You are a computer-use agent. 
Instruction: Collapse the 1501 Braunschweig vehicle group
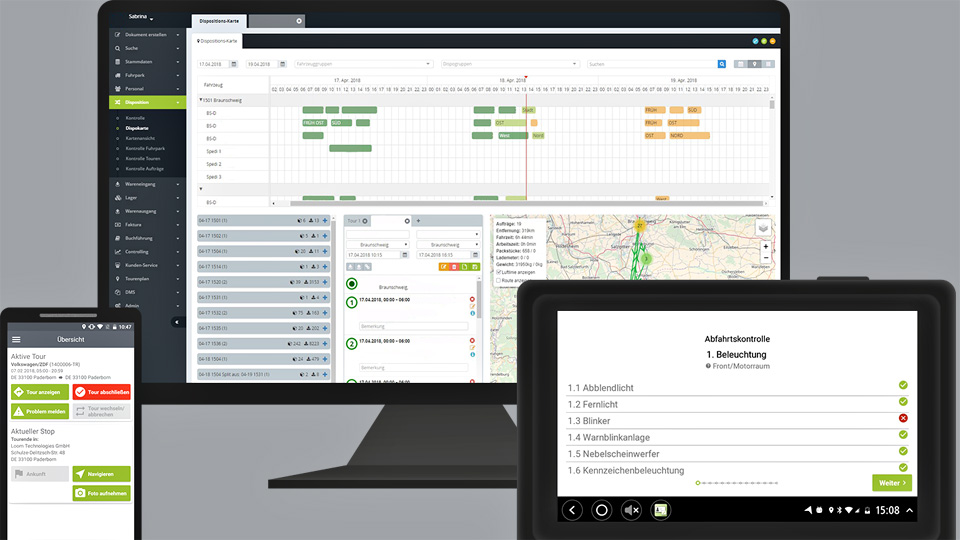(x=200, y=100)
